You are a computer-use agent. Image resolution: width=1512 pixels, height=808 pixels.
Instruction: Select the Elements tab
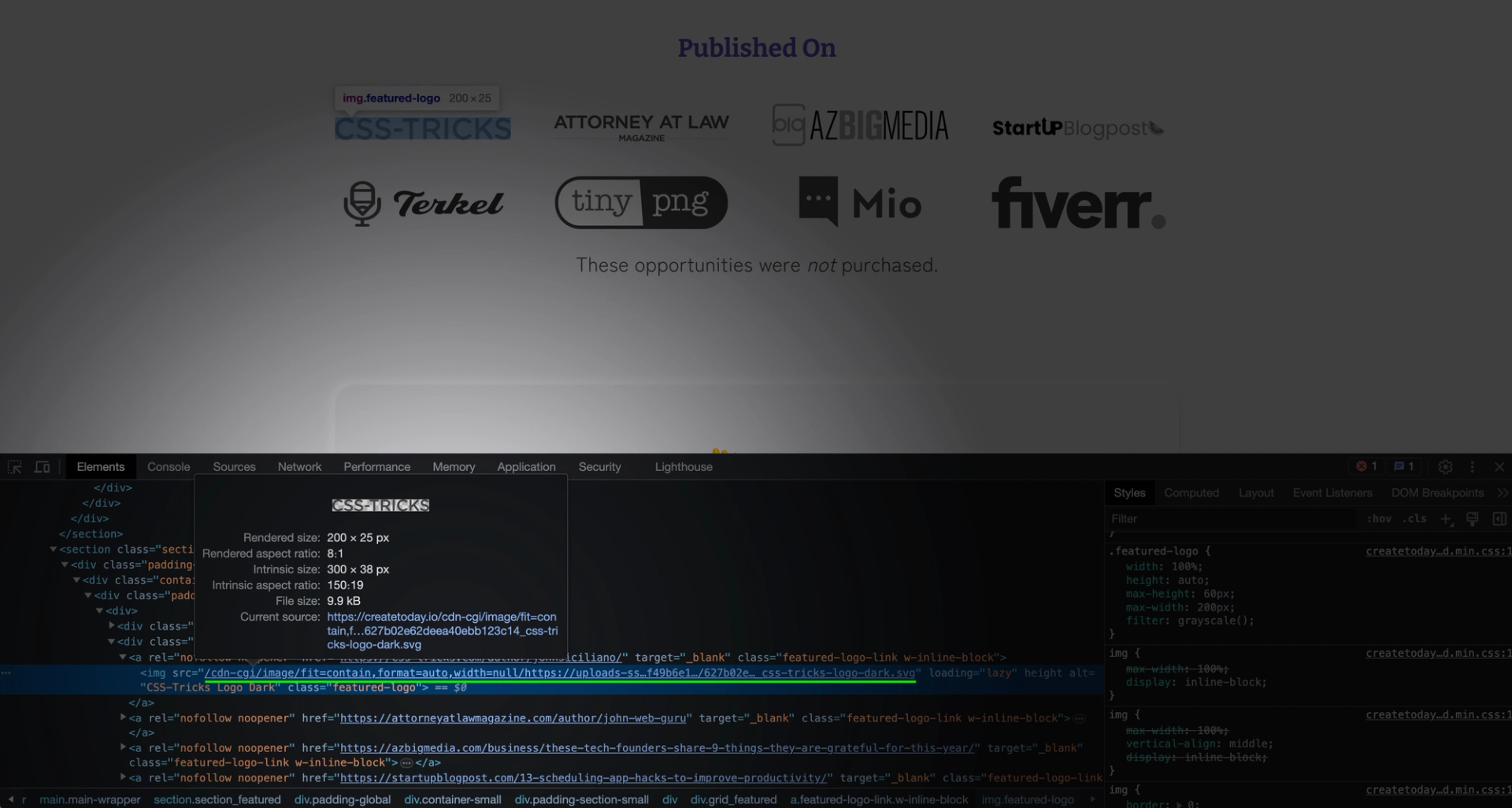pos(101,467)
